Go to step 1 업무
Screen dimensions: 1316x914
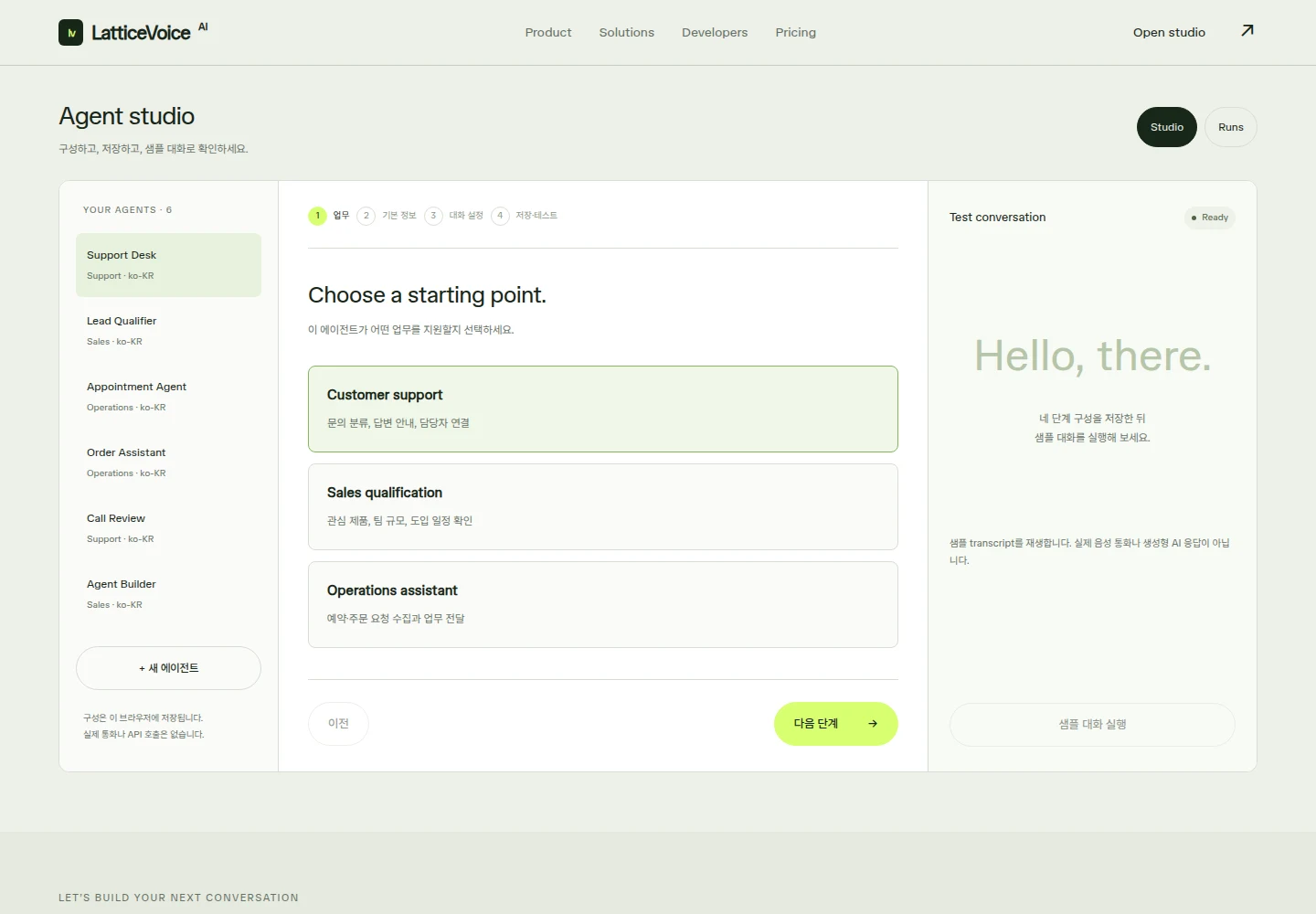329,216
